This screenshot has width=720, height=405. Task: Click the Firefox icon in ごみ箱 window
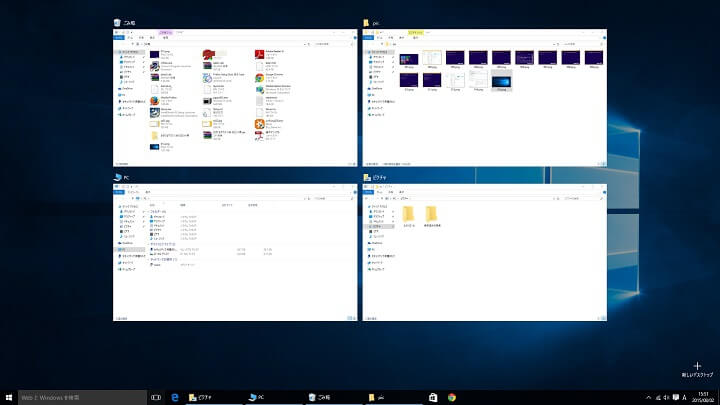pyautogui.click(x=155, y=101)
